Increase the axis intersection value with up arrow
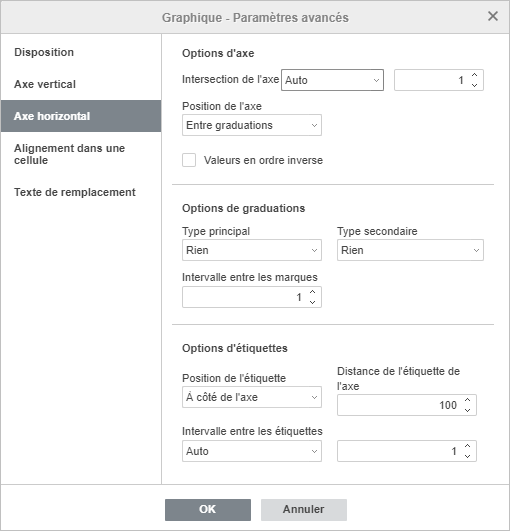510x531 pixels. (x=474, y=75)
